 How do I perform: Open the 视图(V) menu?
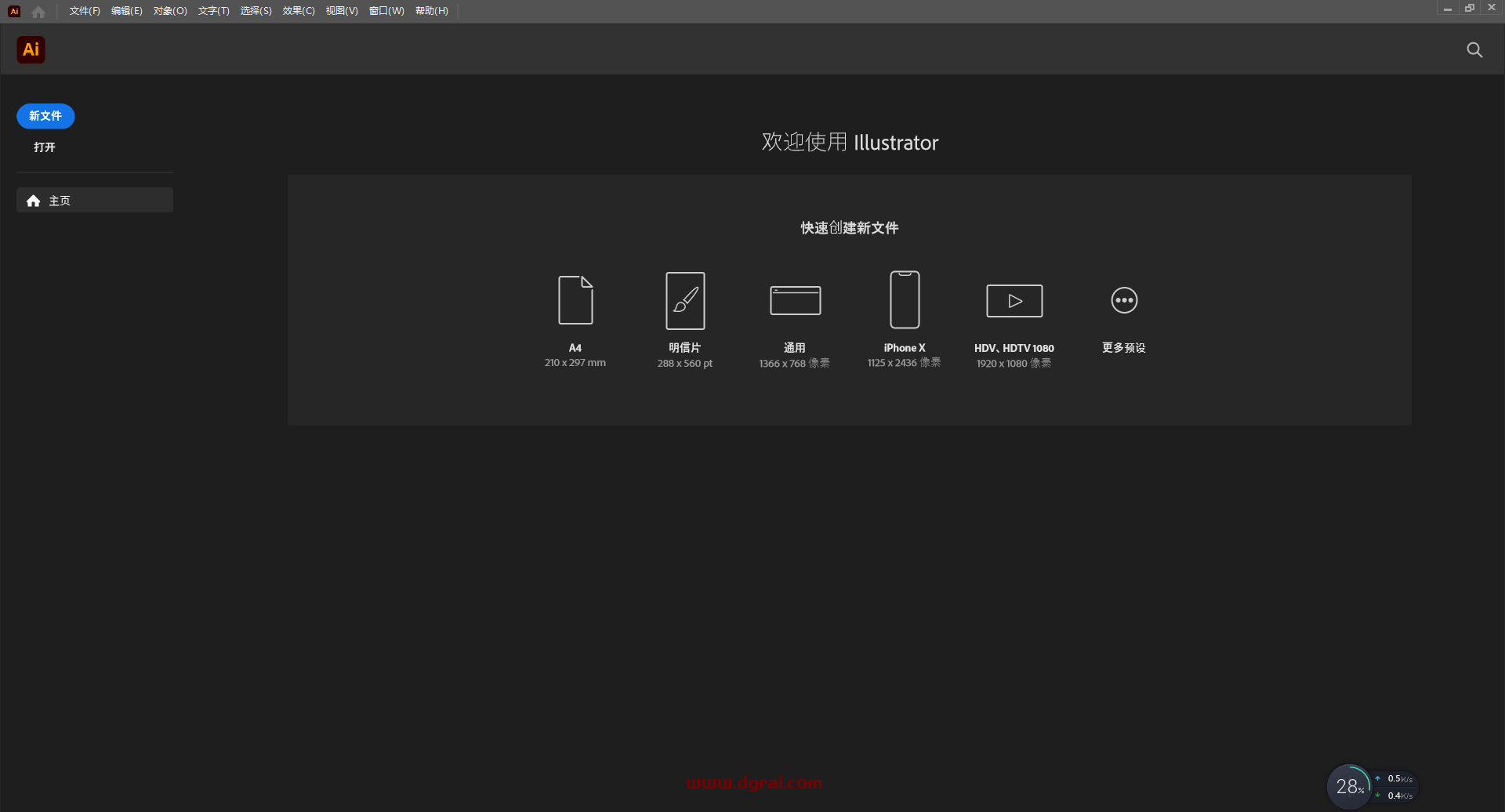pos(341,11)
